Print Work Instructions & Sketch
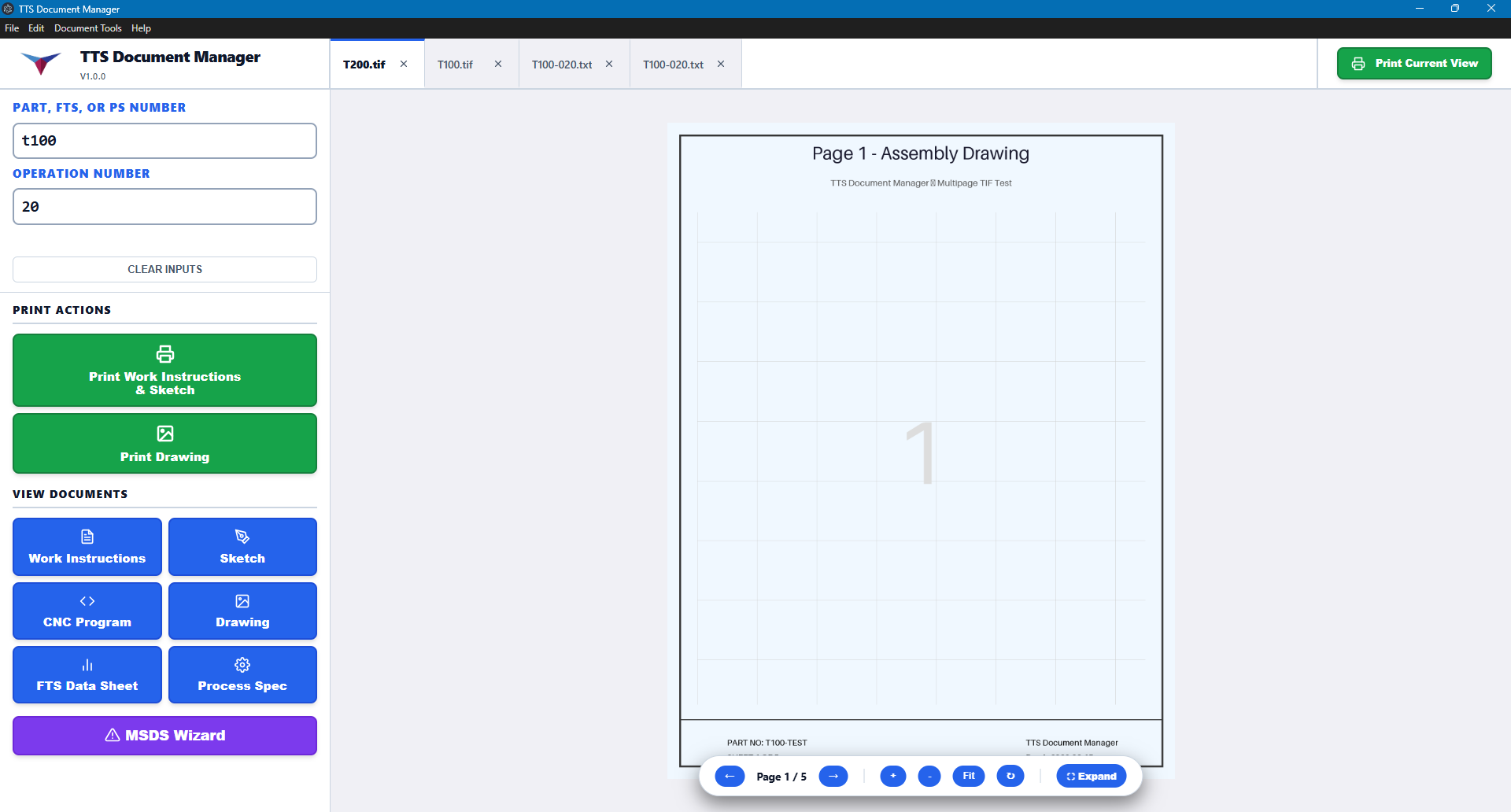1511x812 pixels. point(164,371)
